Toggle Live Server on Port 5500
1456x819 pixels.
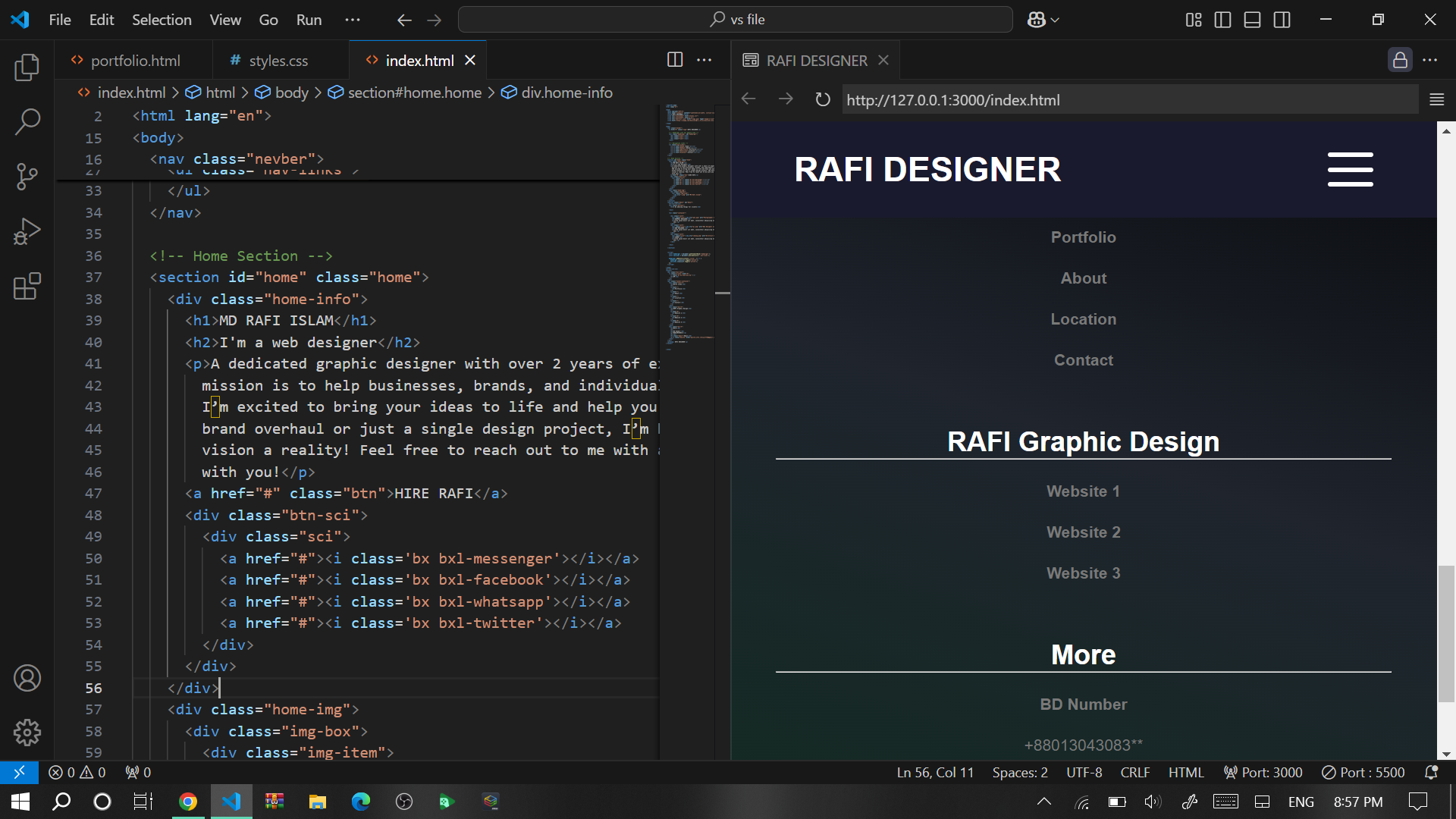point(1363,772)
